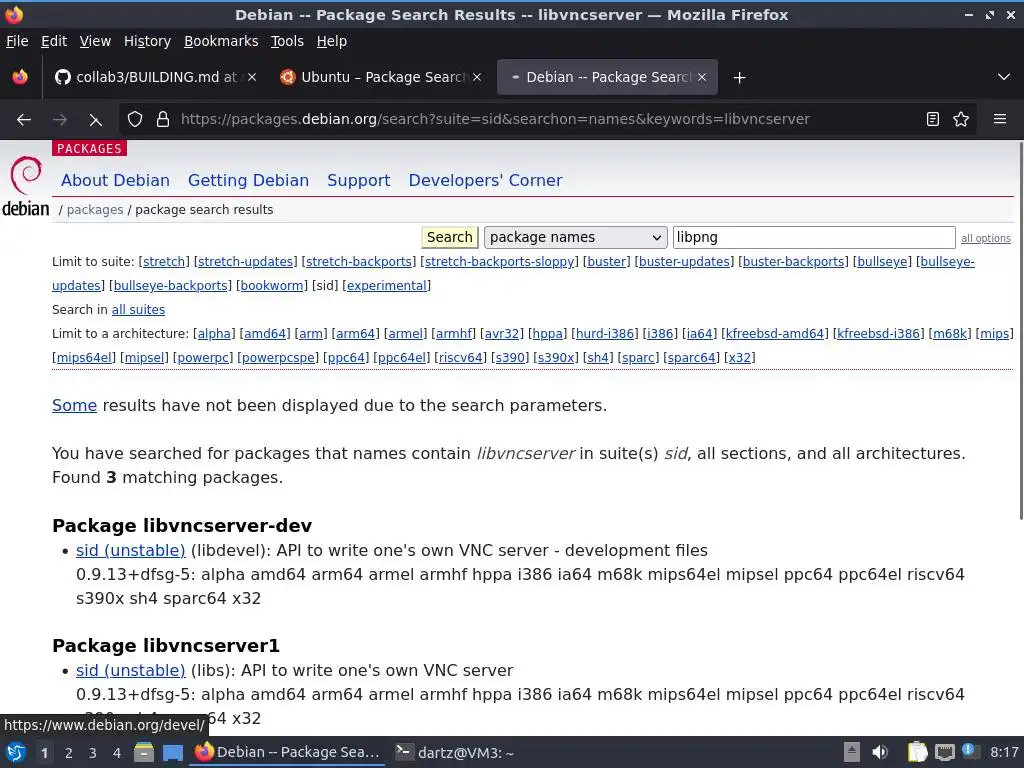Open the all options link
Screen dimensions: 1024x768
click(x=985, y=238)
